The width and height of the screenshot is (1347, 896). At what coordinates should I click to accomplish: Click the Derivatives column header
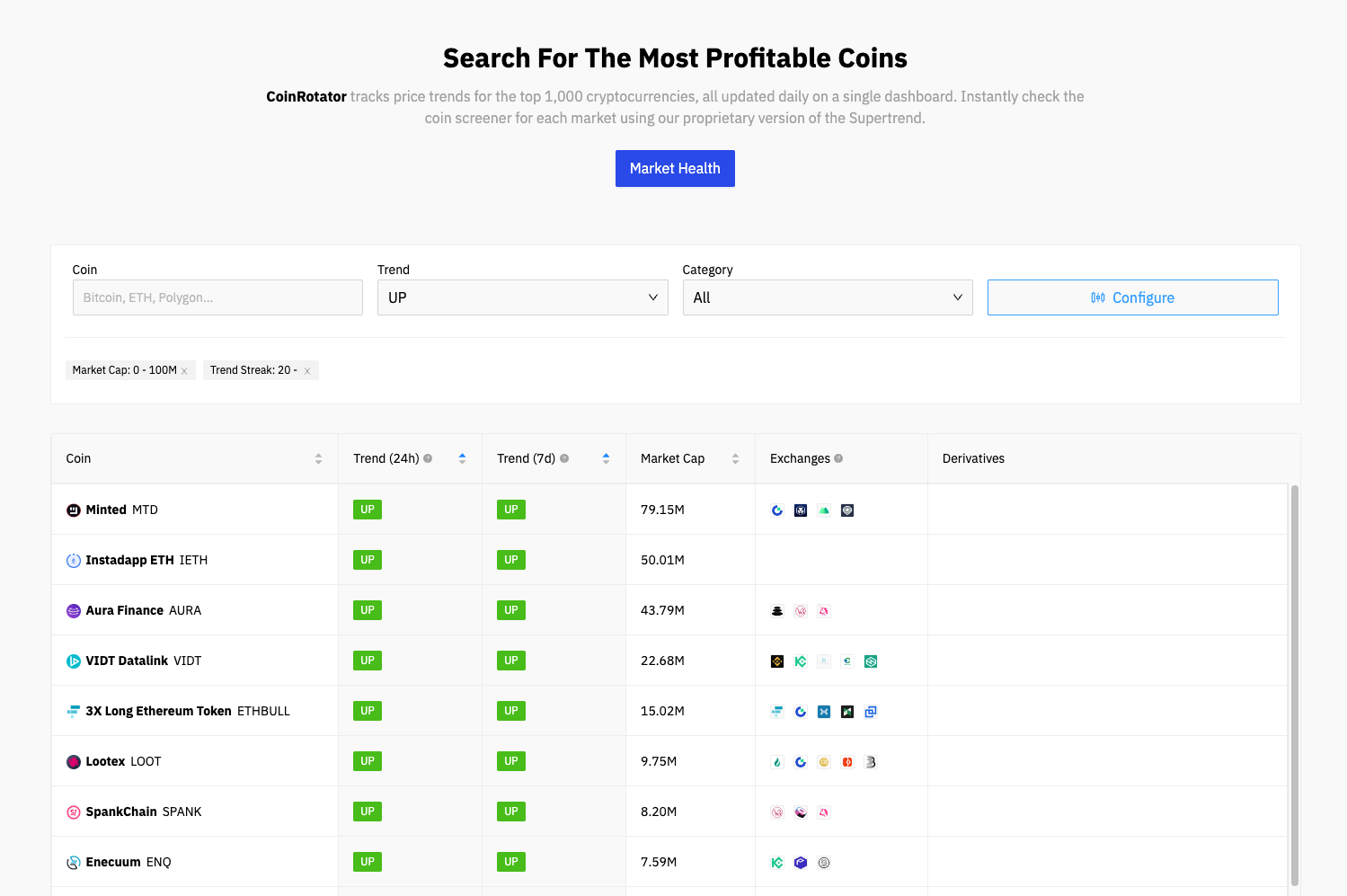pyautogui.click(x=973, y=458)
